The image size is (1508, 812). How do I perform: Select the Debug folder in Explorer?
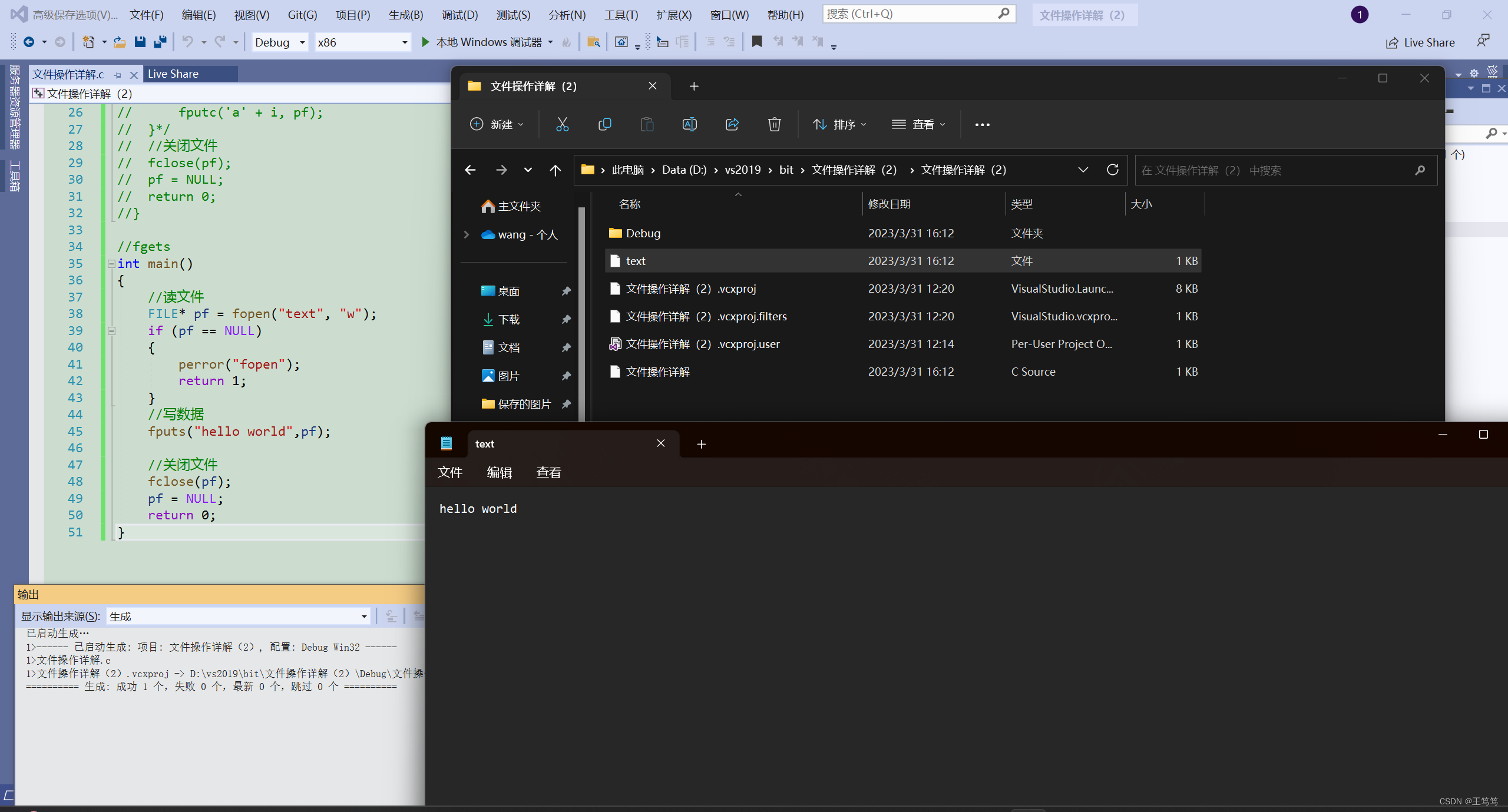[x=902, y=233]
